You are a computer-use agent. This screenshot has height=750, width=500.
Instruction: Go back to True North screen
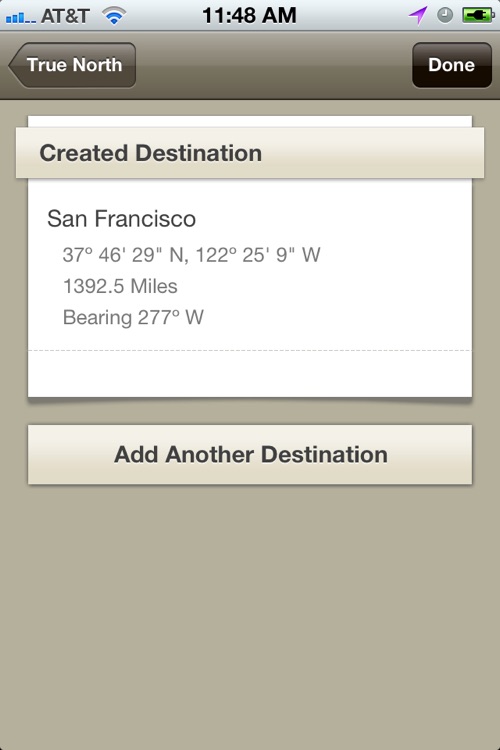[x=72, y=65]
